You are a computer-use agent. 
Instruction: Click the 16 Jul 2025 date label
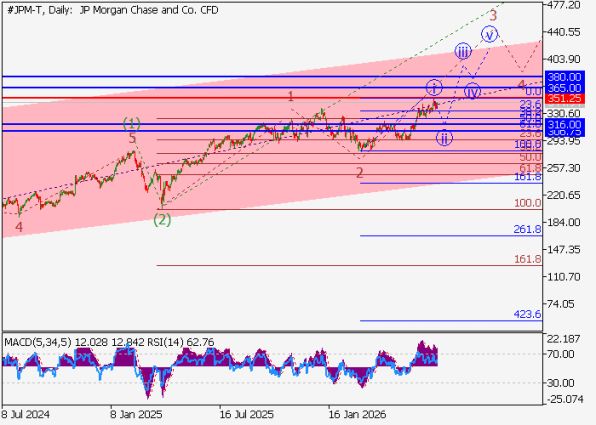tap(246, 414)
